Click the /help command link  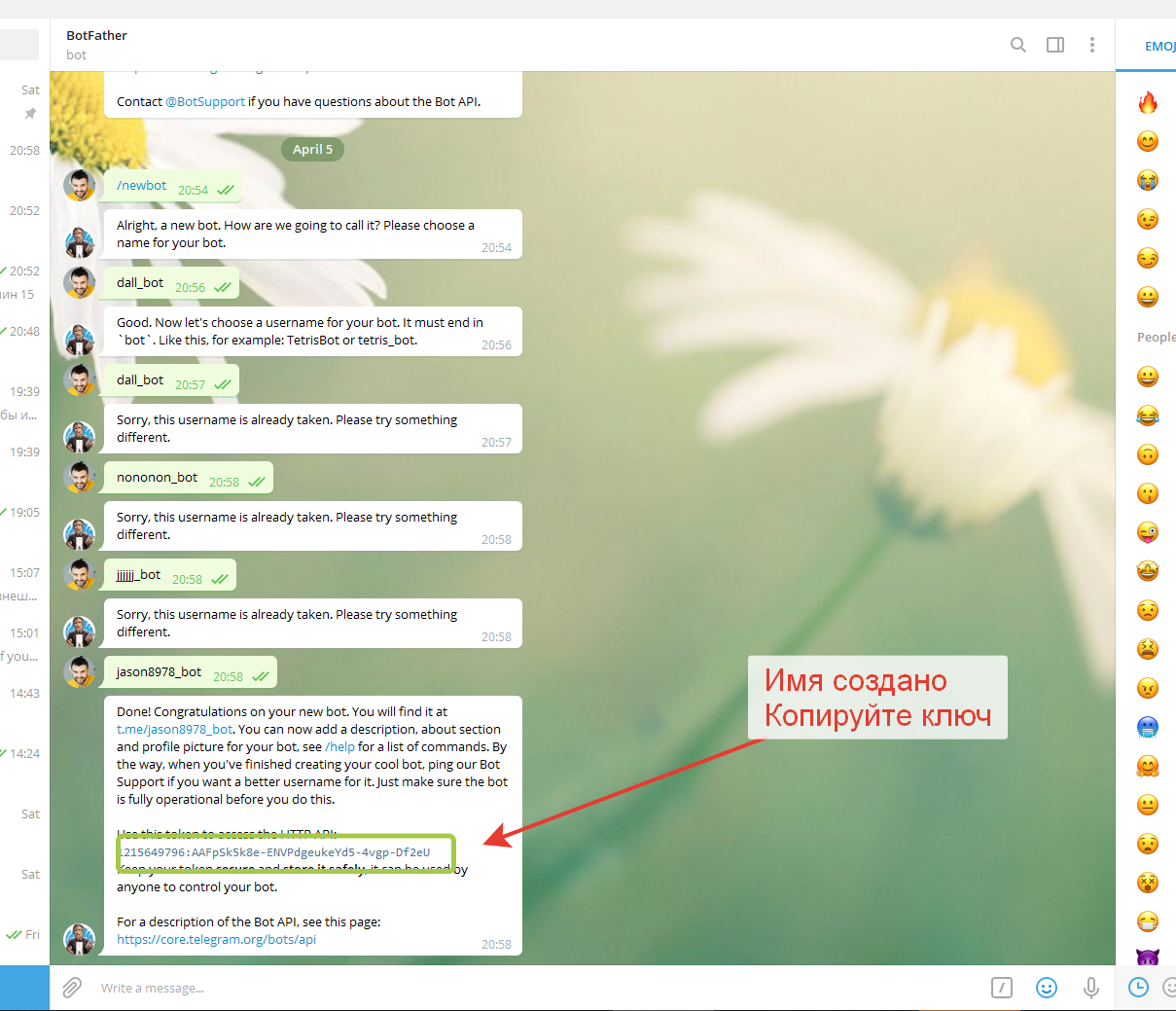(340, 747)
